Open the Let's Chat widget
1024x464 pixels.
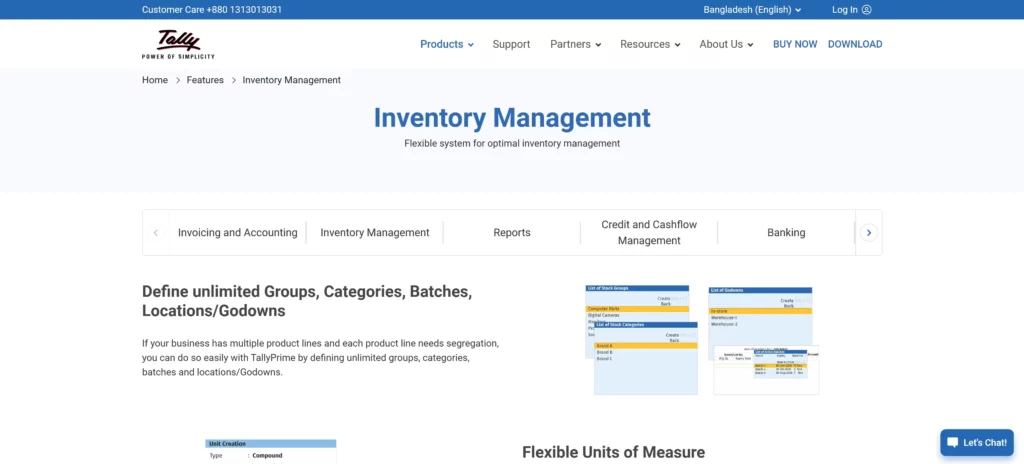(x=977, y=442)
